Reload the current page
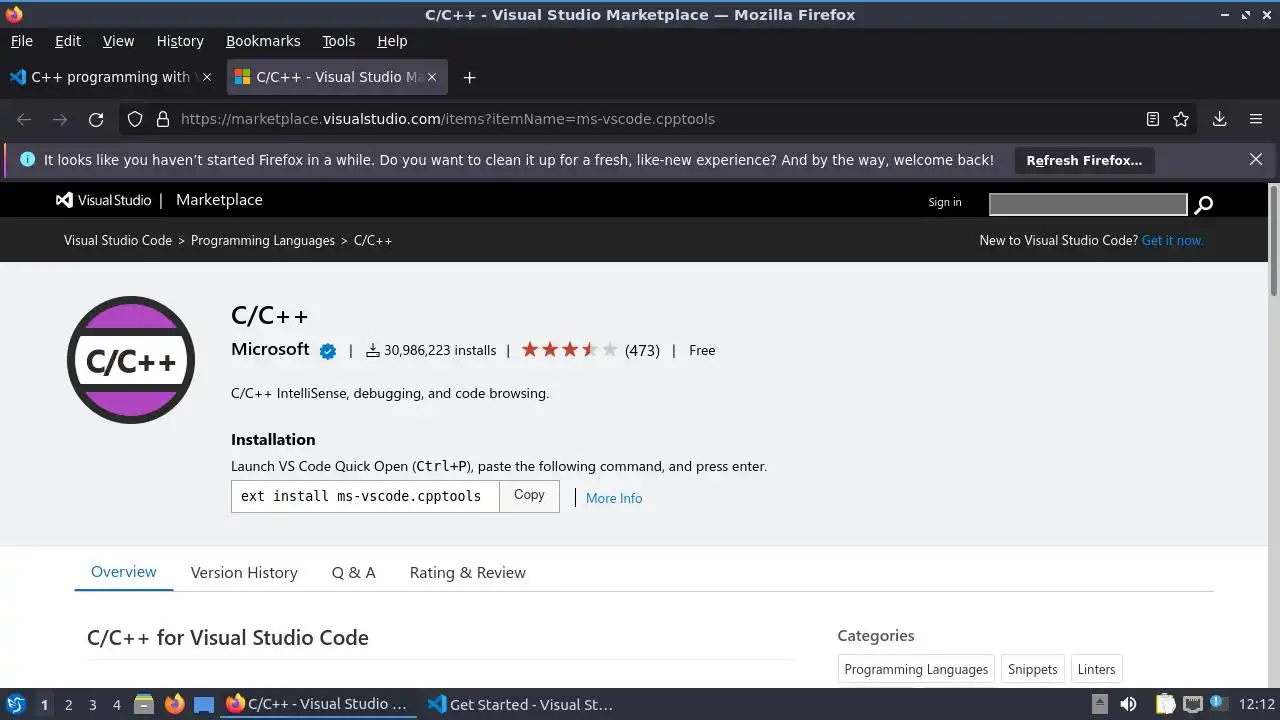 [x=96, y=119]
